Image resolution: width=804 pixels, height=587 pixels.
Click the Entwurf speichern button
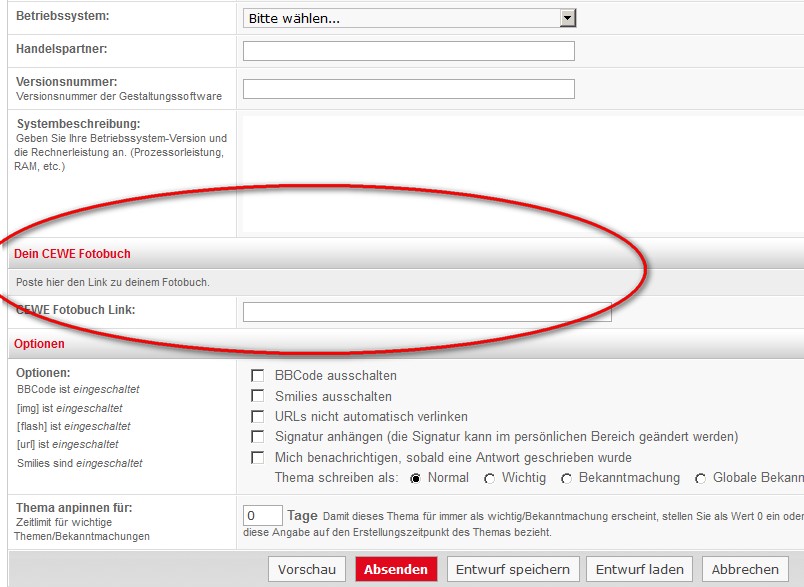click(x=513, y=569)
